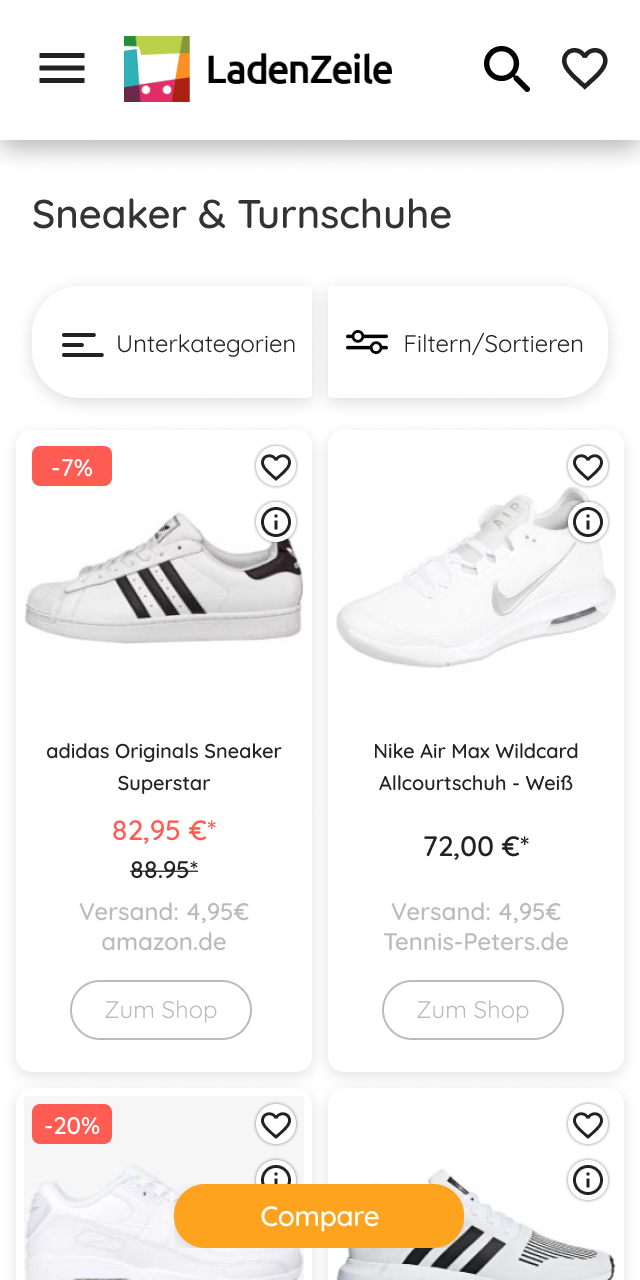Show info for Nike Air Max Wildcard
640x1280 pixels.
pos(588,521)
